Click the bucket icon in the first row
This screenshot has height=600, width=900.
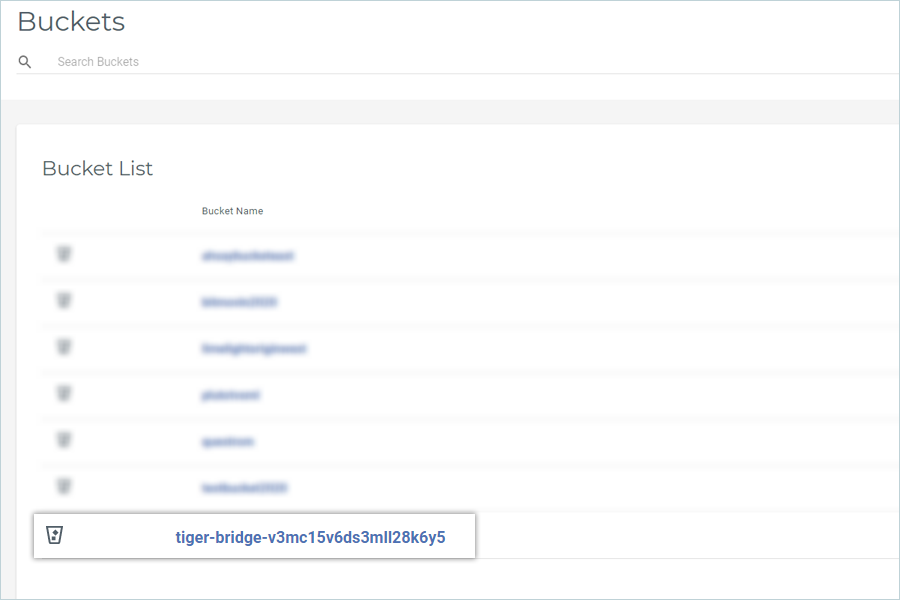64,255
